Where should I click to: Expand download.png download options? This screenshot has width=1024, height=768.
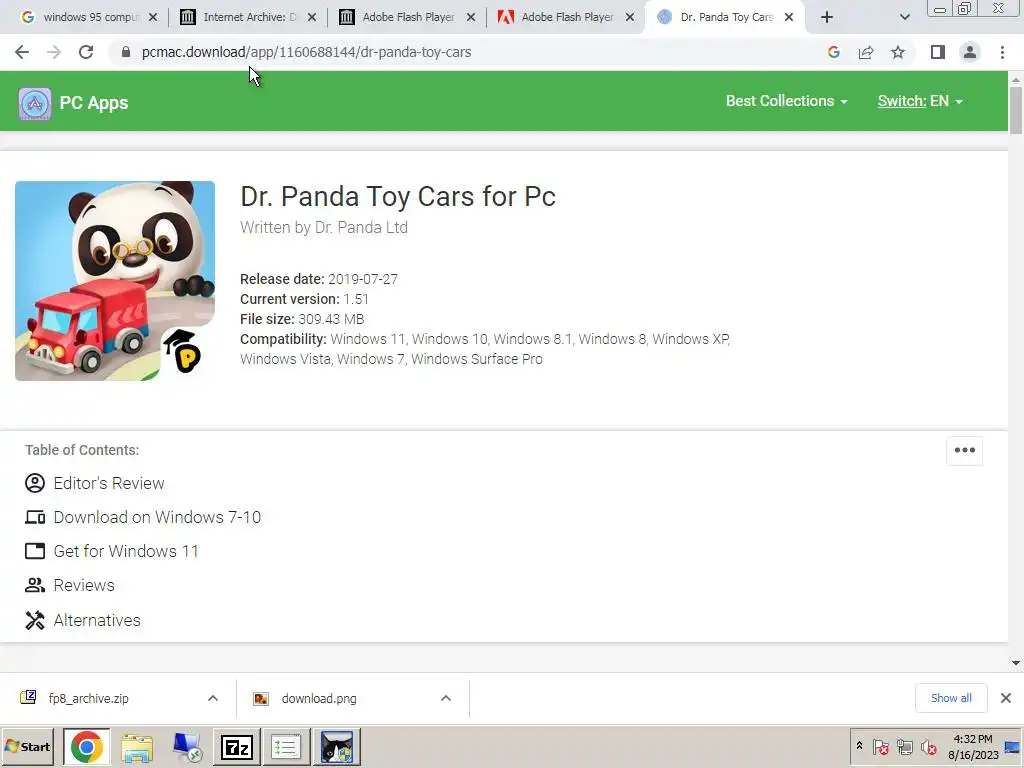coord(446,698)
